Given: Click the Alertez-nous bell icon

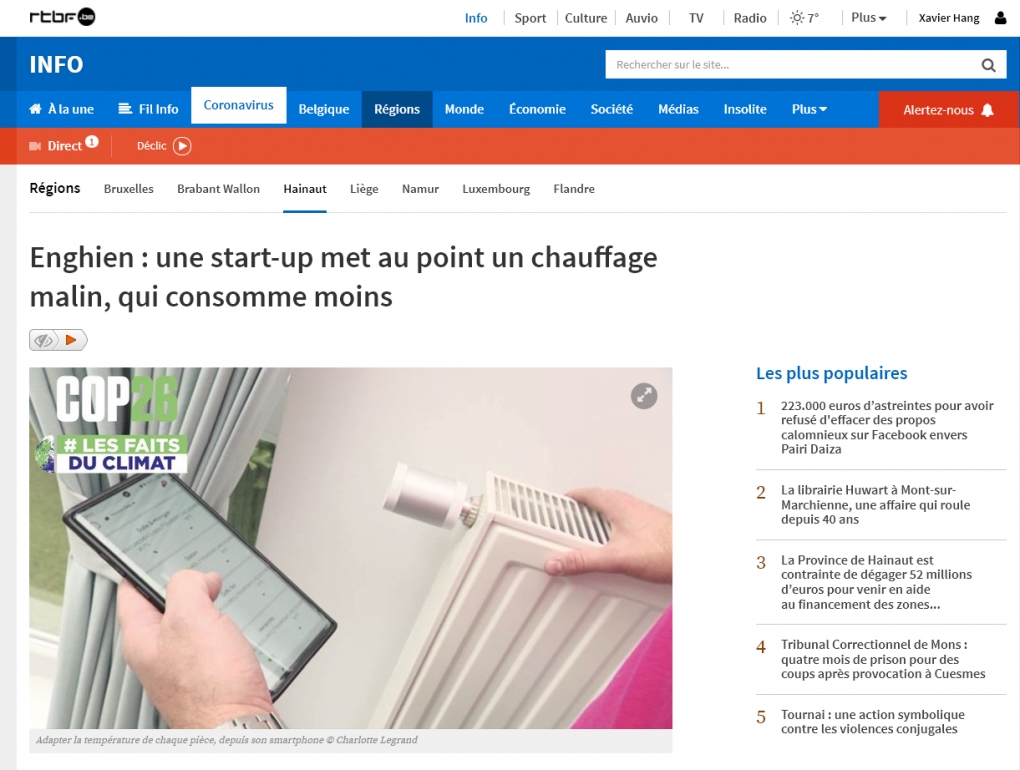Looking at the screenshot, I should click(x=987, y=110).
